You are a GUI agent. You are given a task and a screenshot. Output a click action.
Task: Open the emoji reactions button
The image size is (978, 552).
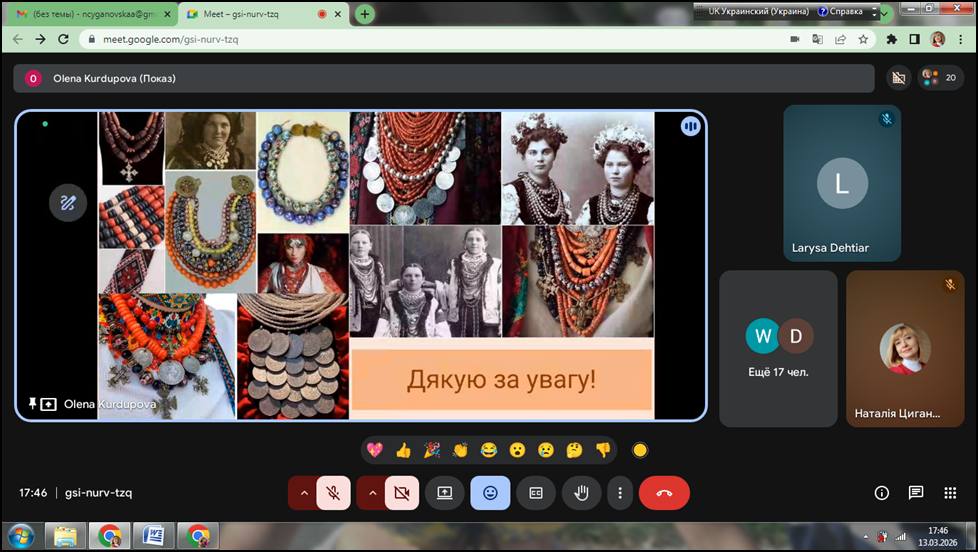tap(490, 493)
